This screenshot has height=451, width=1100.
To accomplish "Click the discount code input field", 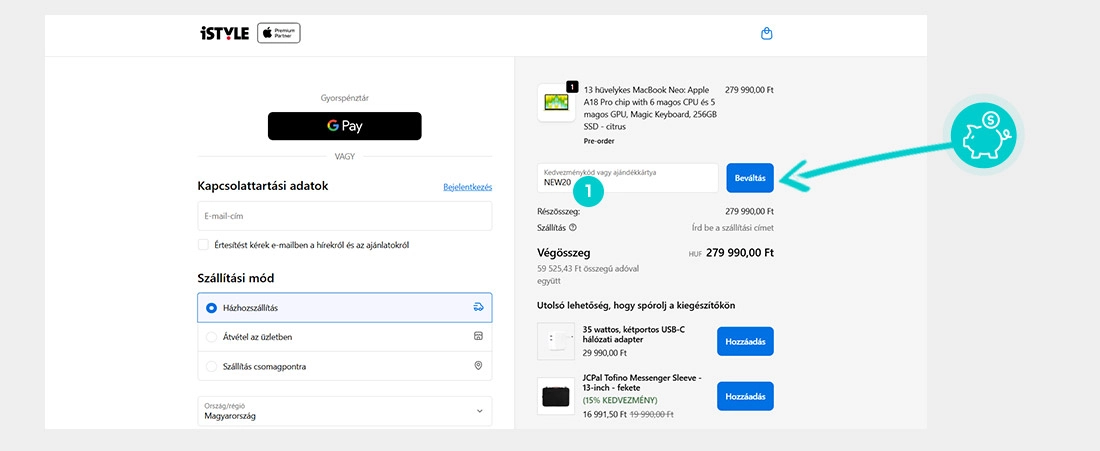I will [628, 177].
